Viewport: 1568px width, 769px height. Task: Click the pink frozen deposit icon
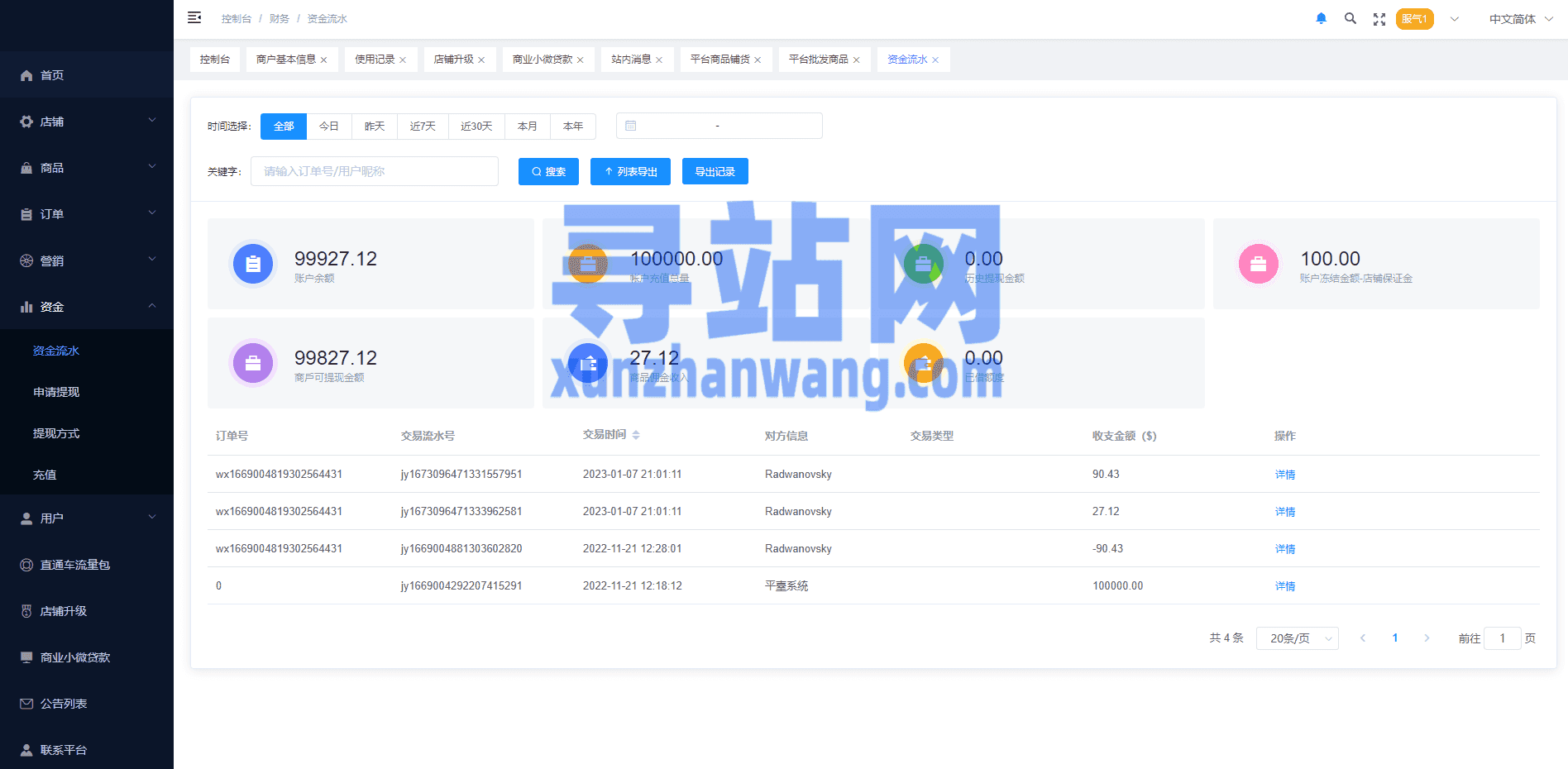tap(1258, 264)
